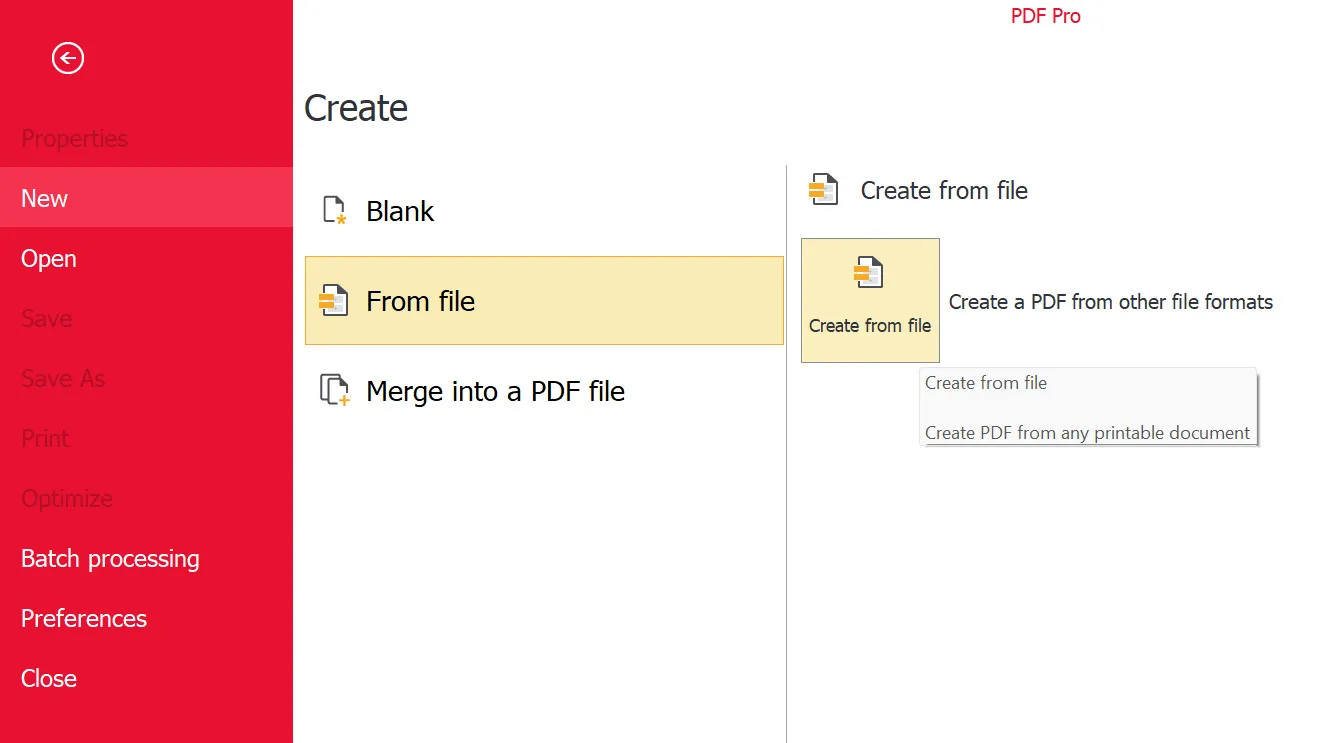Click the icon beside Create from file heading
The image size is (1326, 743).
point(824,190)
